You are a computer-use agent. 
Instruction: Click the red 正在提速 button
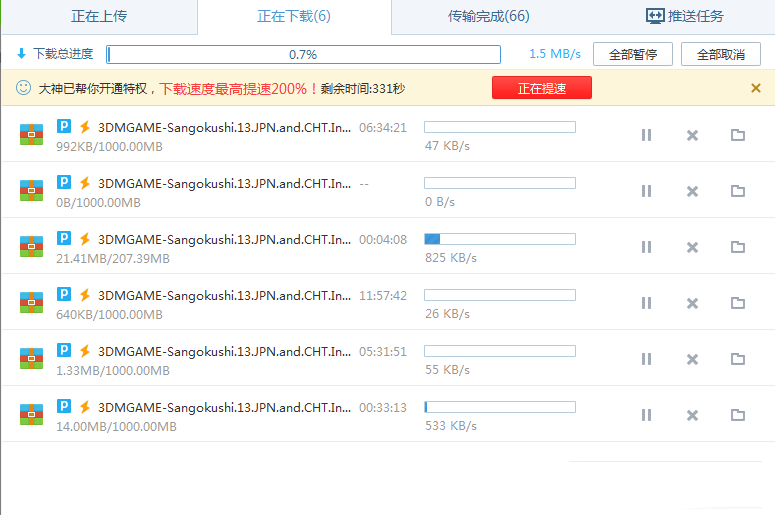(542, 88)
